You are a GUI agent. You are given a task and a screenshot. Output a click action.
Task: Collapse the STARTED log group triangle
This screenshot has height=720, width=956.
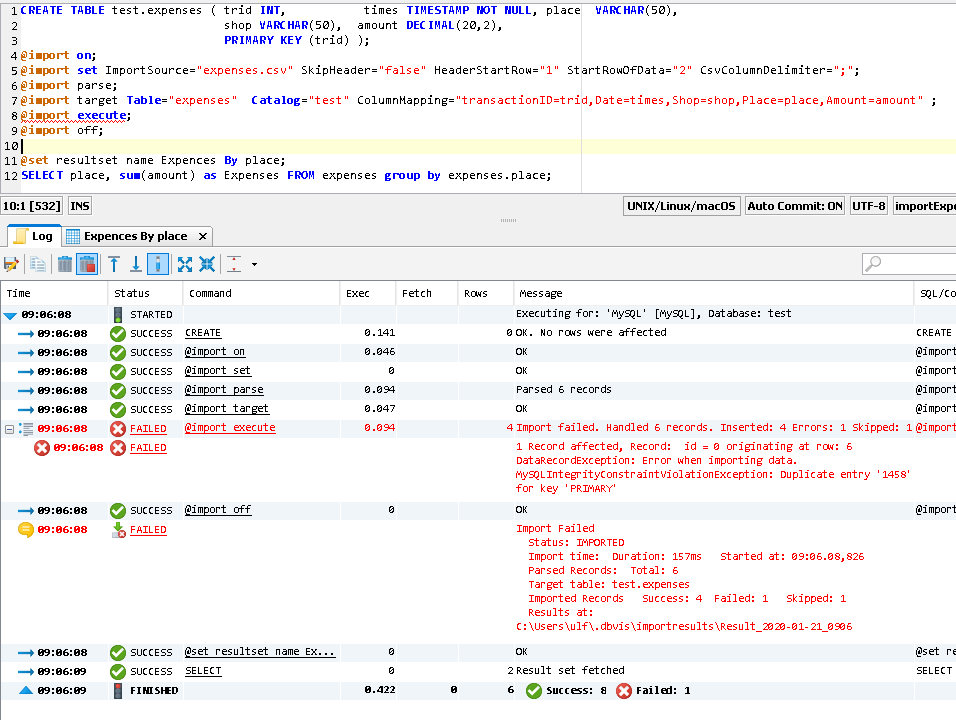[x=10, y=315]
